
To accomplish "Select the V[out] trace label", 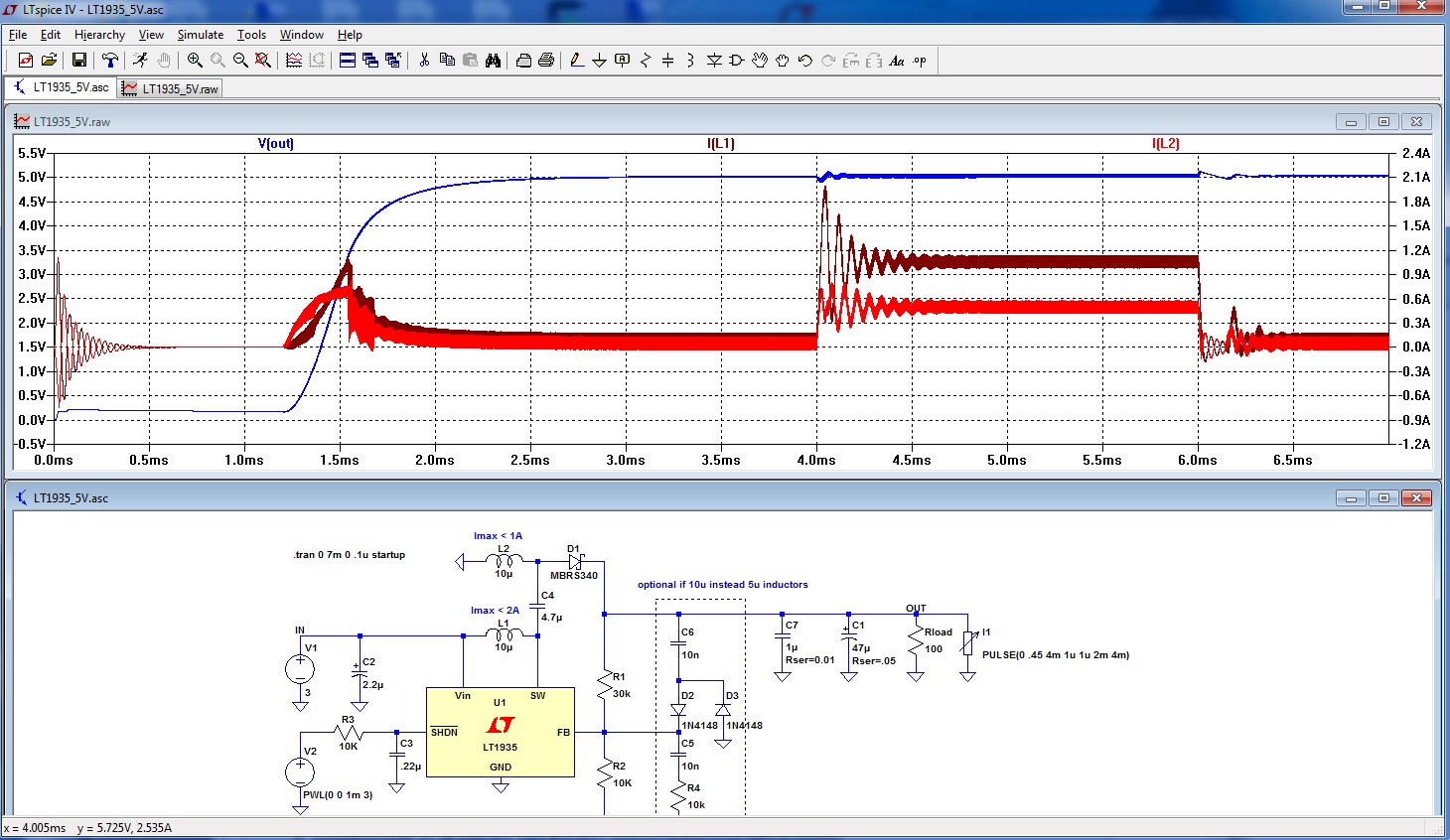I will point(275,142).
